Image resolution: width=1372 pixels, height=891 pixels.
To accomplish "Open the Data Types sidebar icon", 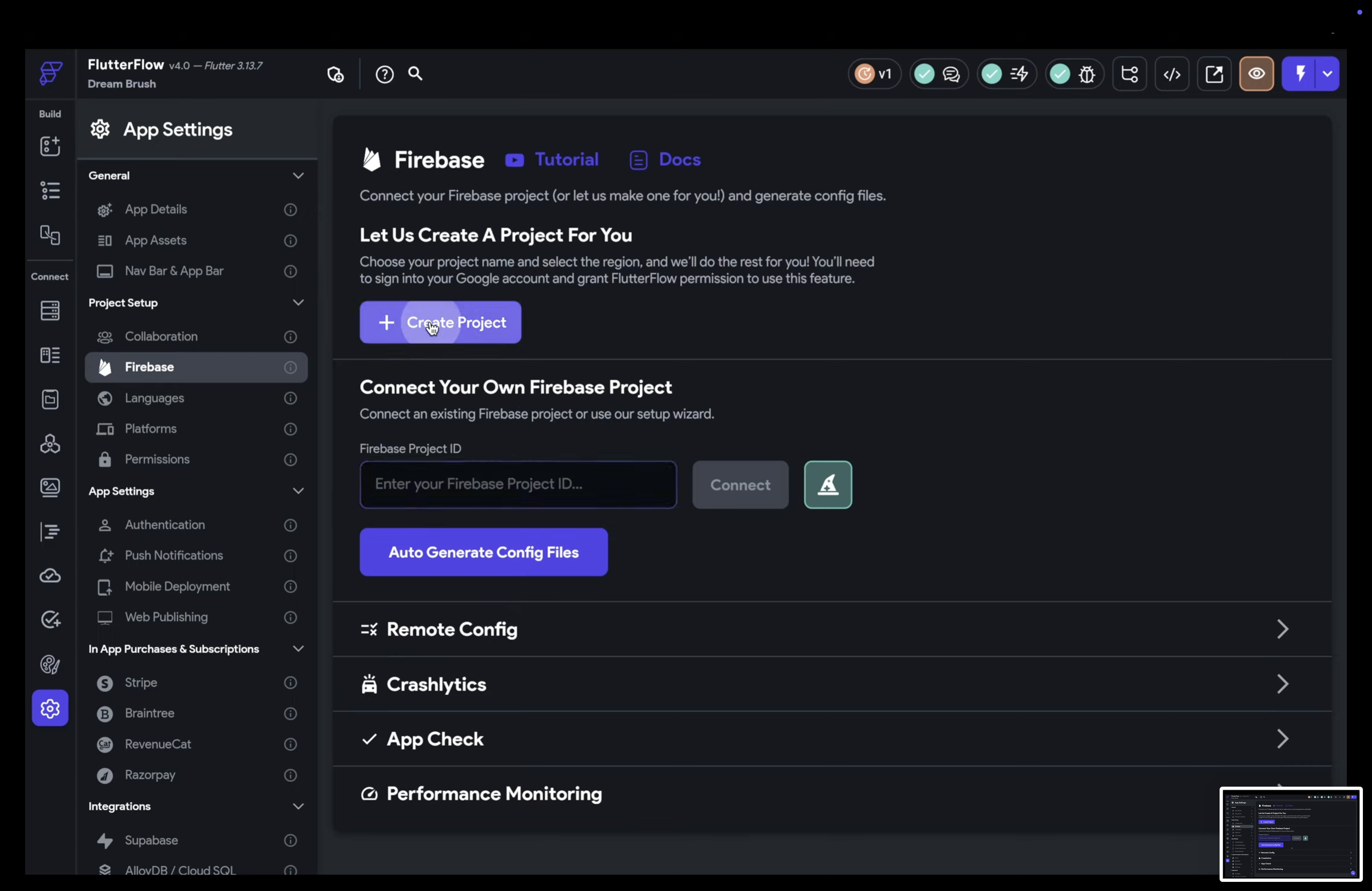I will (x=50, y=355).
